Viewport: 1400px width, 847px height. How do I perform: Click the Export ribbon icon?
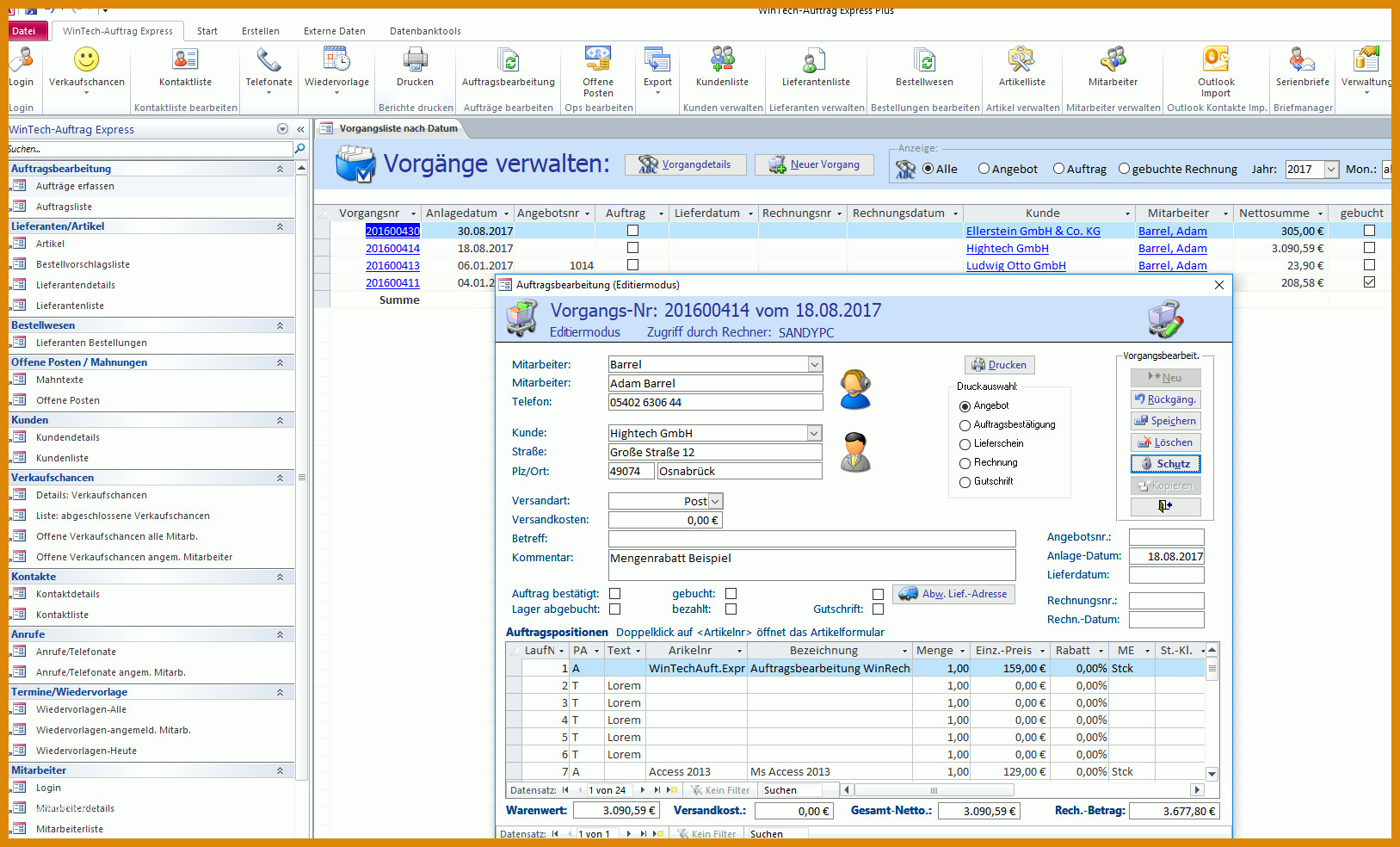657,59
